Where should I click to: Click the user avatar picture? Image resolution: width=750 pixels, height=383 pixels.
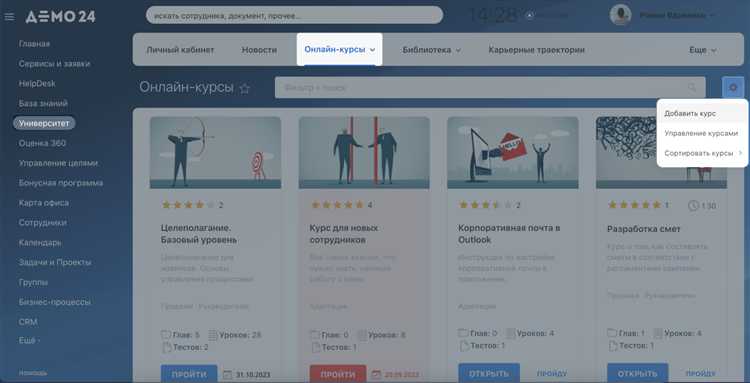click(x=620, y=15)
